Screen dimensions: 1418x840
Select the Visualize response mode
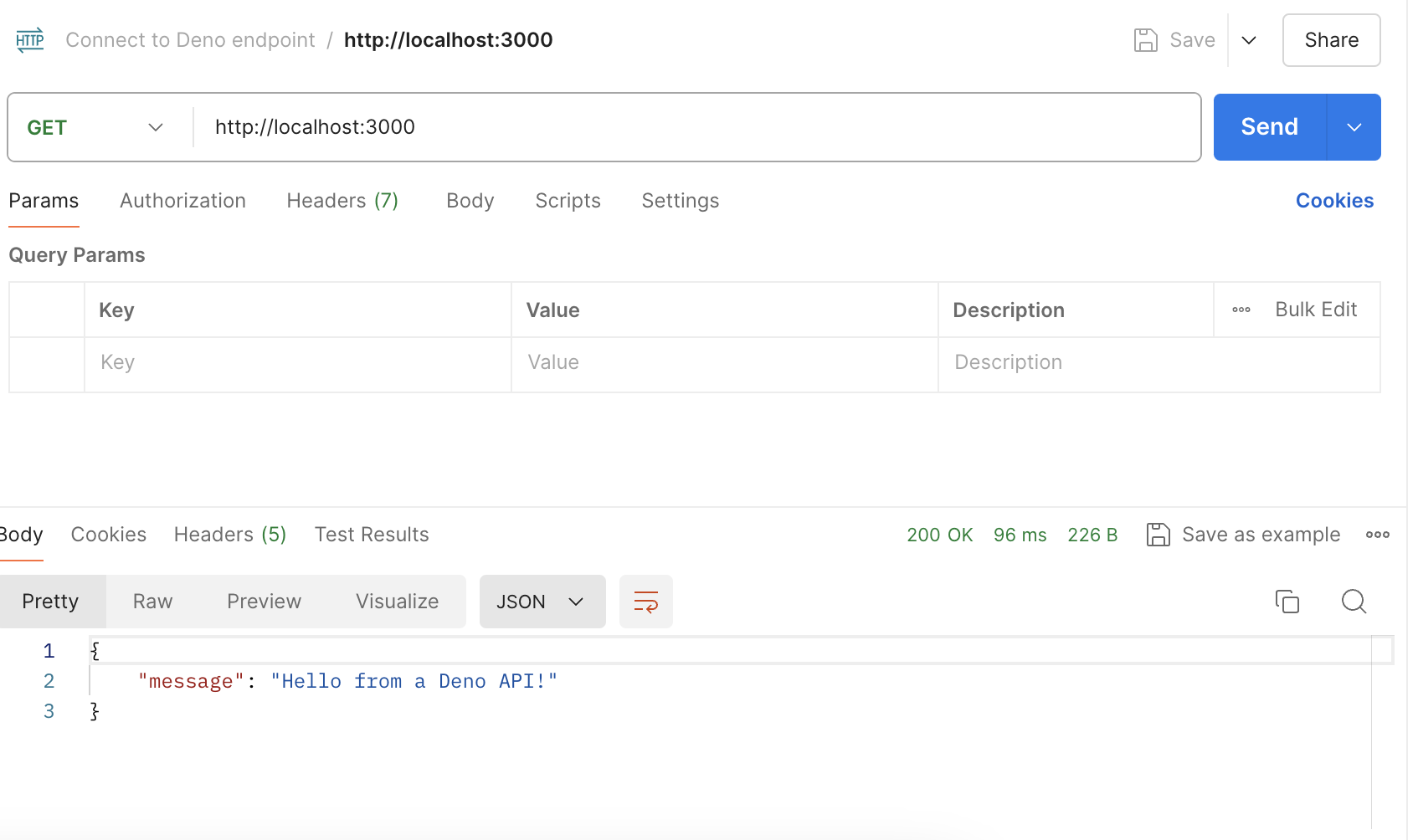point(397,601)
